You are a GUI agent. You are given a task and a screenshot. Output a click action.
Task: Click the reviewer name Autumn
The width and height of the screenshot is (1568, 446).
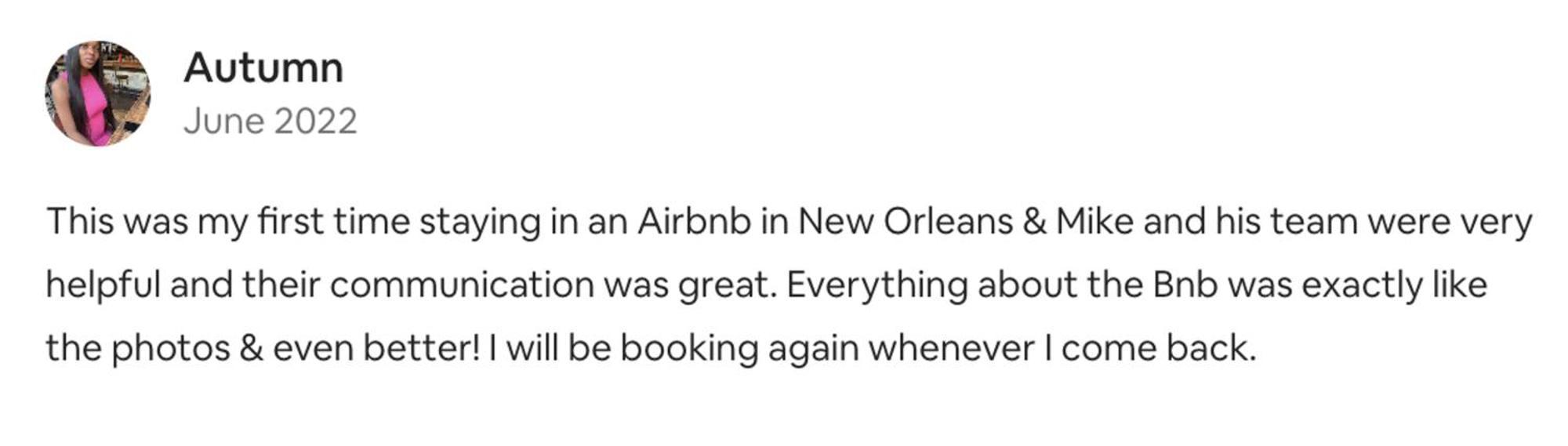point(263,67)
